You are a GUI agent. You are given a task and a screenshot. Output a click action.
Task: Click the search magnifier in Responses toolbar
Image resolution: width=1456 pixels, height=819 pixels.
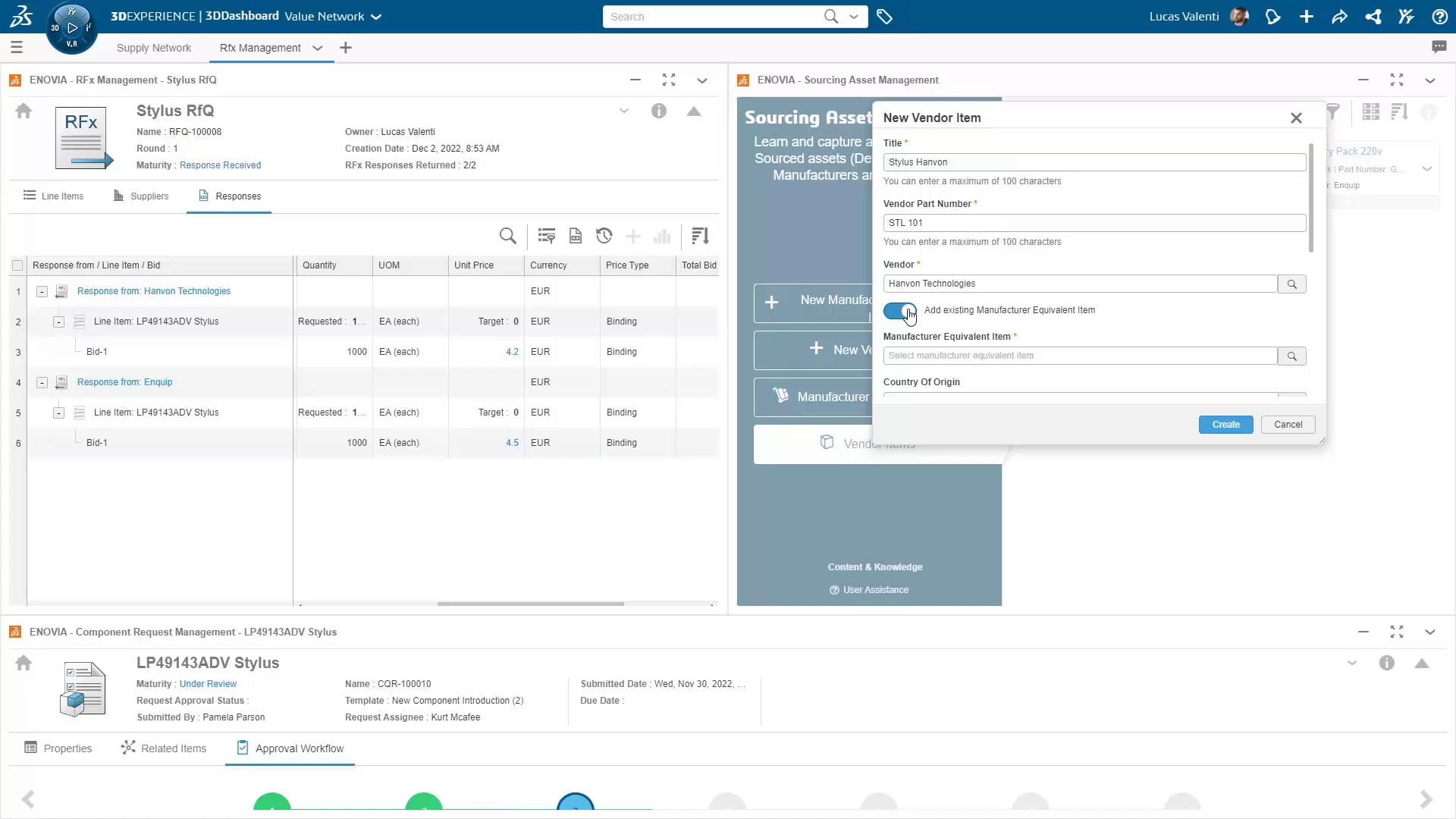click(508, 236)
